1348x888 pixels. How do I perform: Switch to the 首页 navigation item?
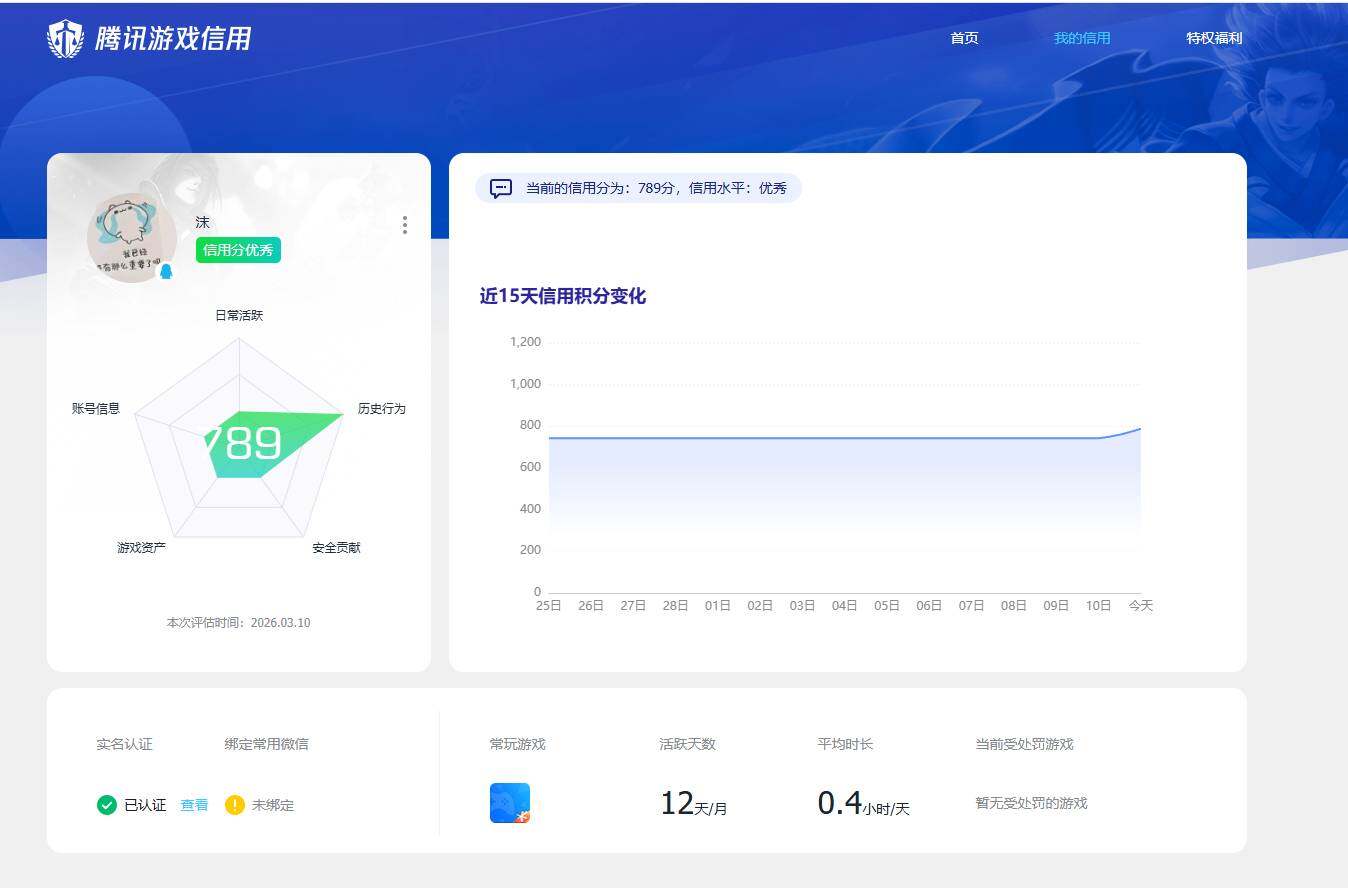963,39
